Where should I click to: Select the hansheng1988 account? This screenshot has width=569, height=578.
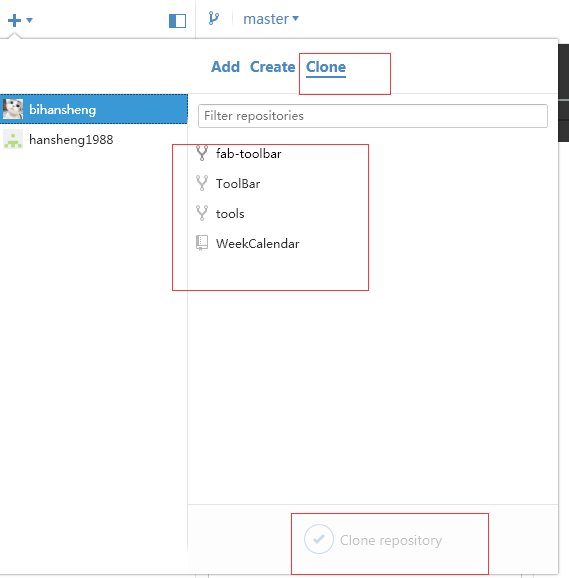[x=94, y=140]
